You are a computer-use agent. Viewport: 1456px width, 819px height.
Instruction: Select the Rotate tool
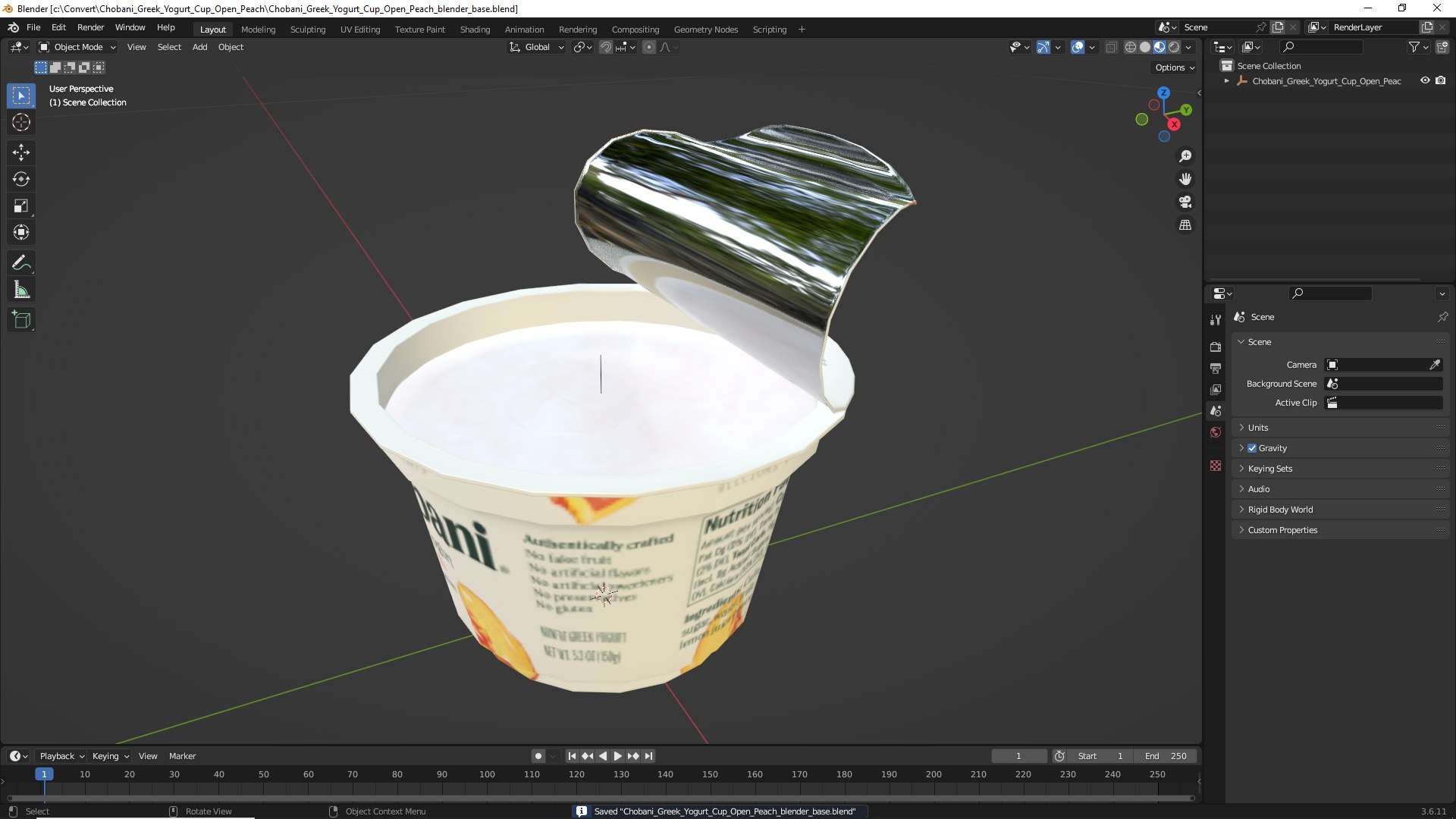pyautogui.click(x=21, y=179)
